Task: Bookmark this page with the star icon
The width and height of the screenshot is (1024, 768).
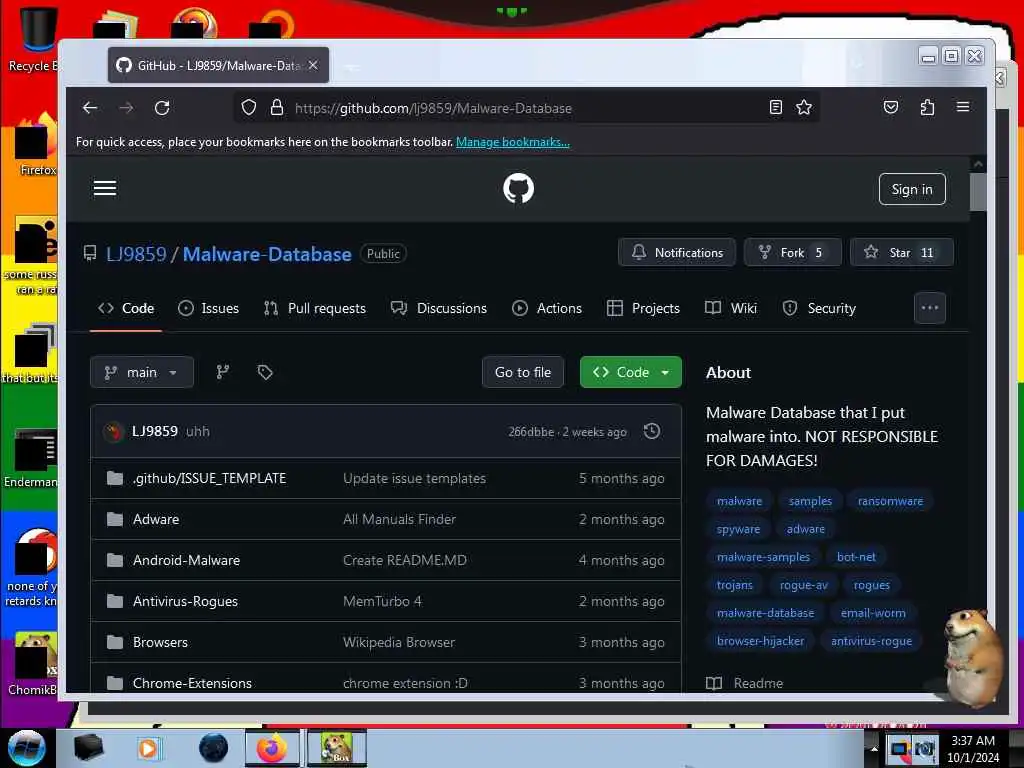Action: [x=804, y=107]
